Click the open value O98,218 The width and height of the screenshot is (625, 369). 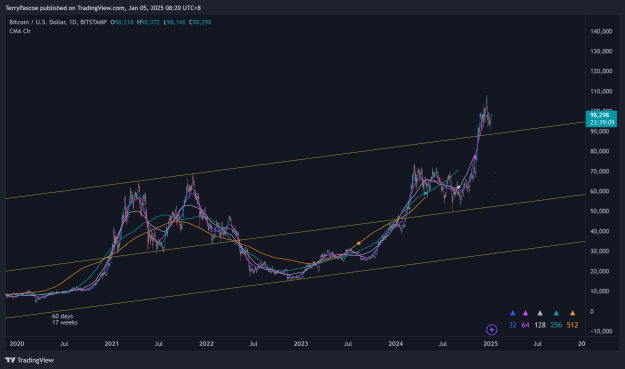point(122,22)
